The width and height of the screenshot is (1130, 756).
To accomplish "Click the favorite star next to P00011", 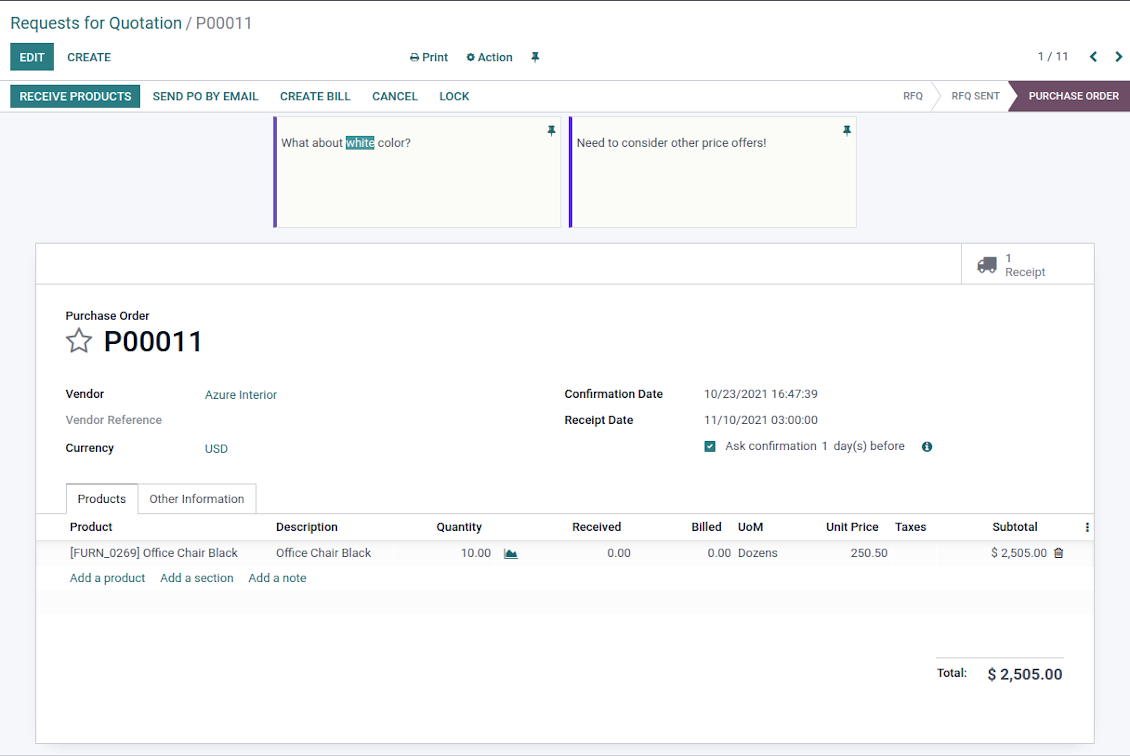I will [79, 342].
